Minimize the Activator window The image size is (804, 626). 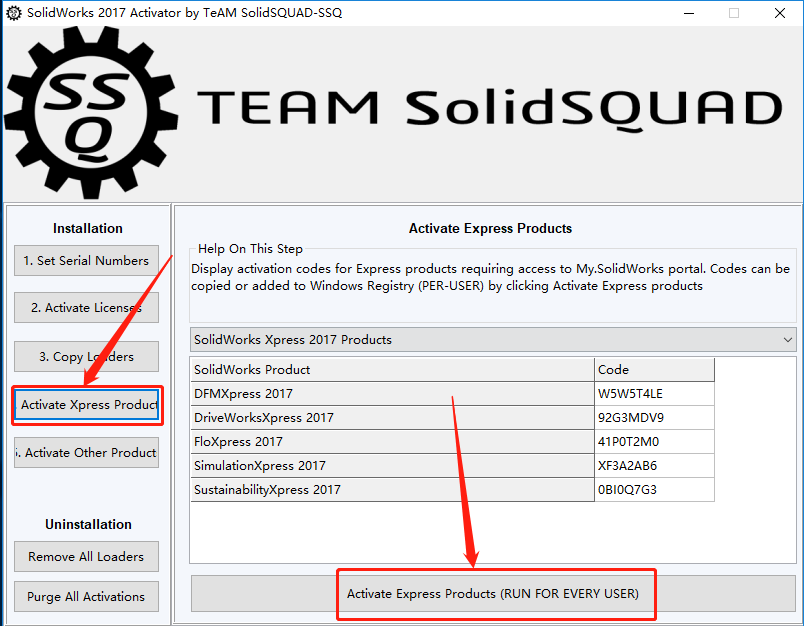(x=689, y=13)
